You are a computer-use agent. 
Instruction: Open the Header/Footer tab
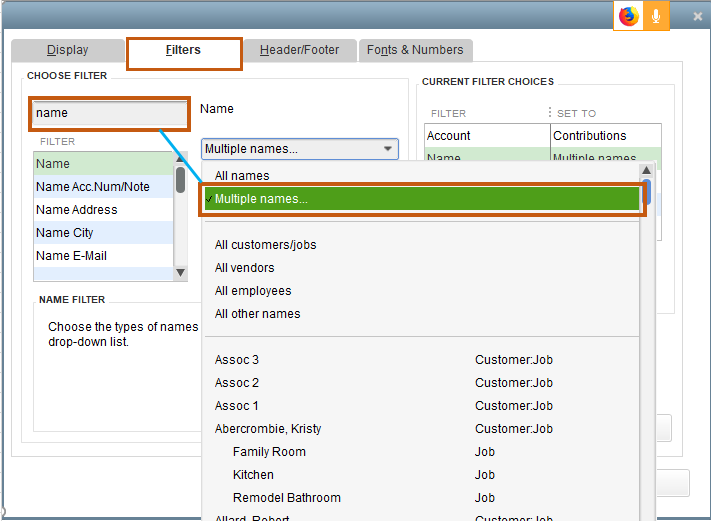[x=299, y=50]
